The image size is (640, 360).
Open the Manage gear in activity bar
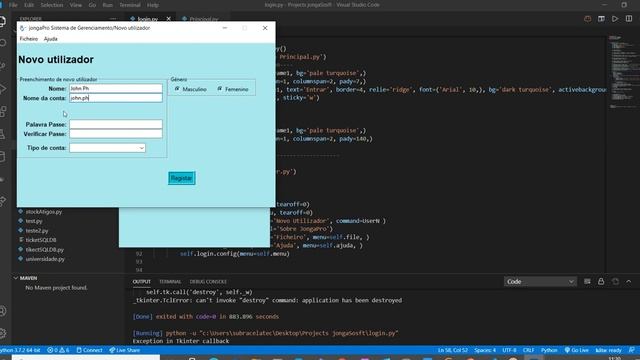click(3, 333)
